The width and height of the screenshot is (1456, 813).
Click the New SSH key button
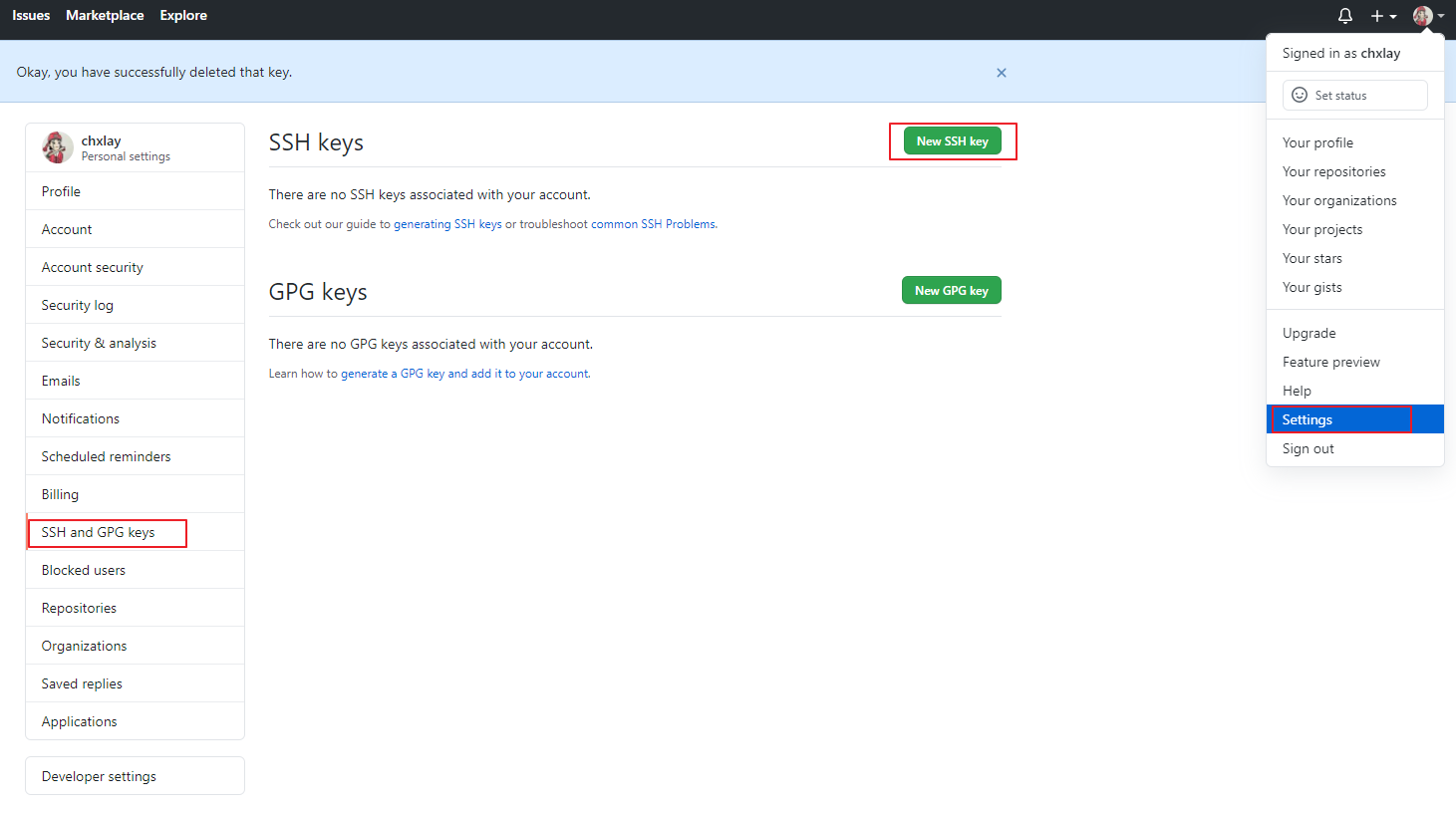click(x=953, y=141)
